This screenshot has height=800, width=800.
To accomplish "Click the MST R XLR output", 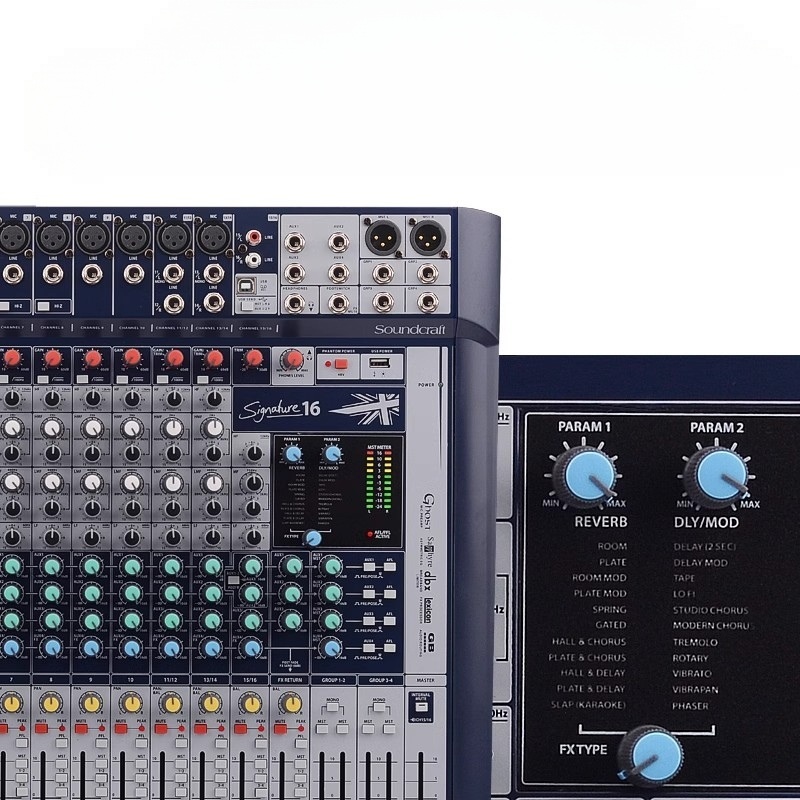I will click(428, 238).
